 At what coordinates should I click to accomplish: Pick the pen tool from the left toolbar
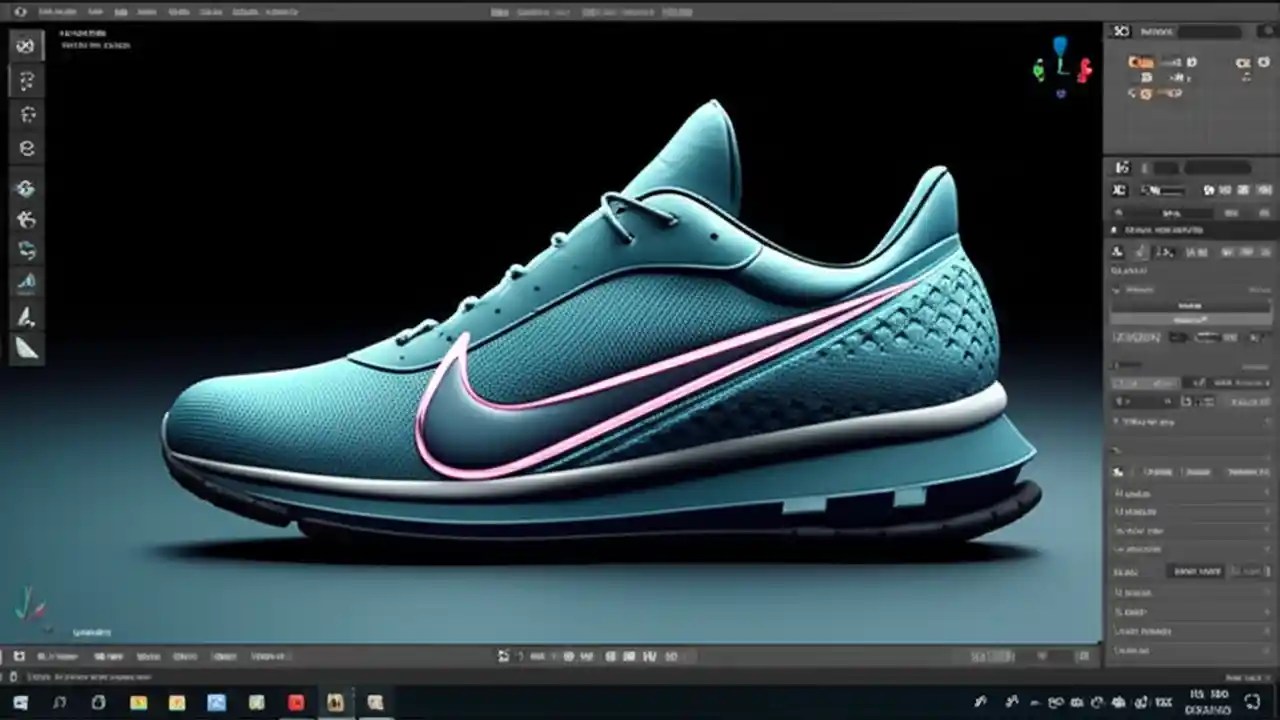[x=25, y=318]
